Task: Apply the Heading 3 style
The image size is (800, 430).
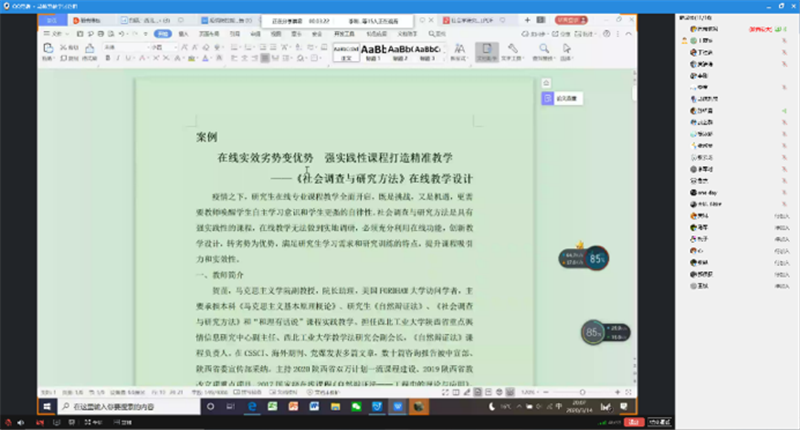Action: pyautogui.click(x=428, y=52)
